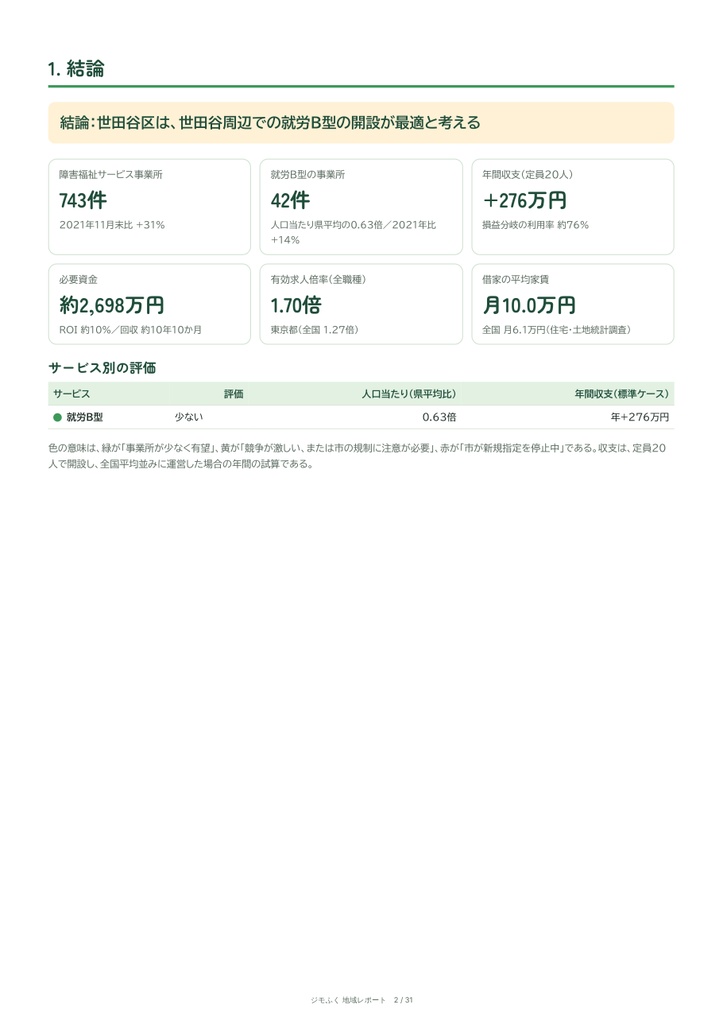Viewport: 723px width, 1024px height.
Task: Click the text '東京都(全国 1.27倍)'
Action: point(314,330)
